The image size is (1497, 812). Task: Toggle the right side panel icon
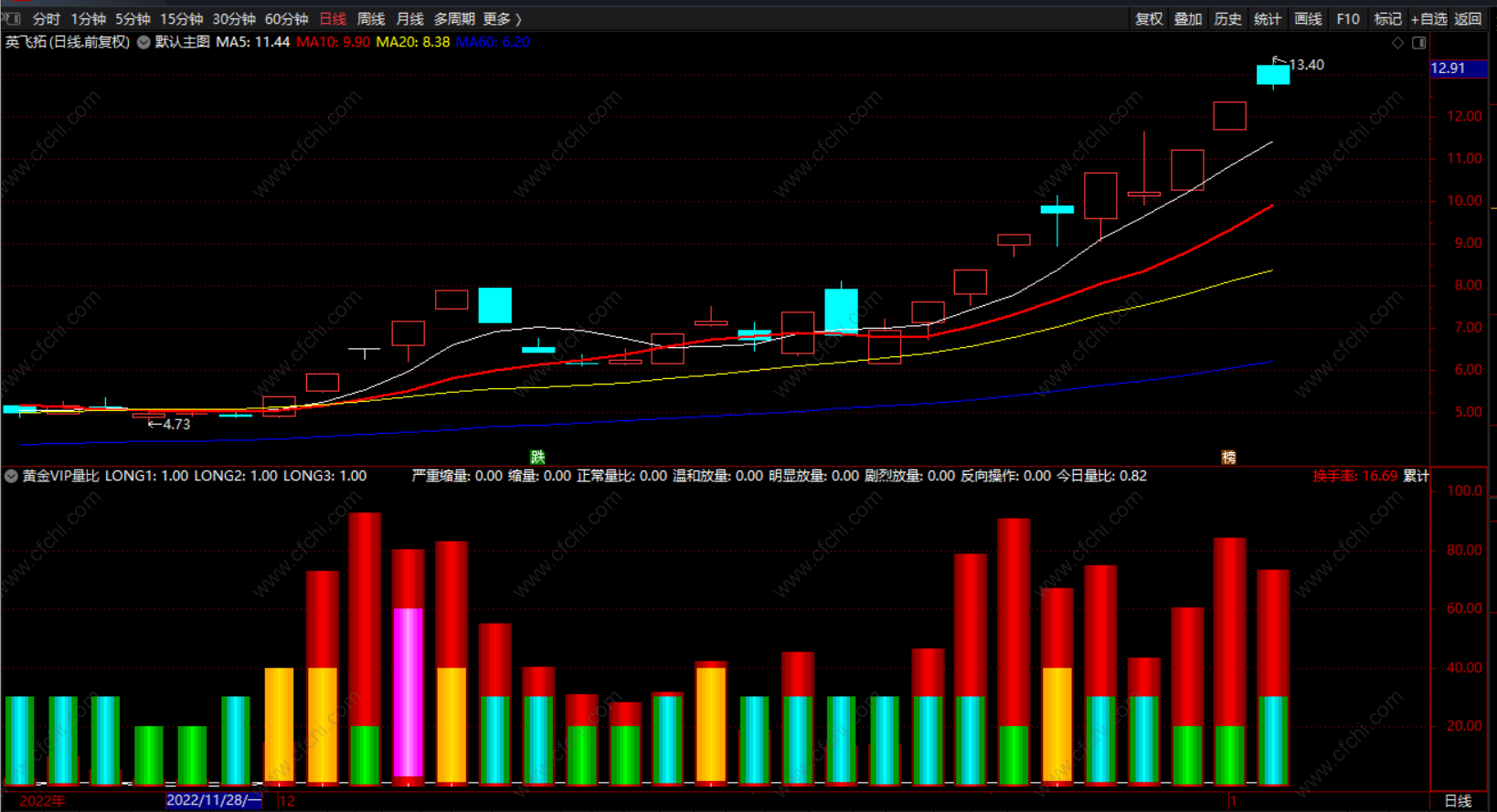1418,43
